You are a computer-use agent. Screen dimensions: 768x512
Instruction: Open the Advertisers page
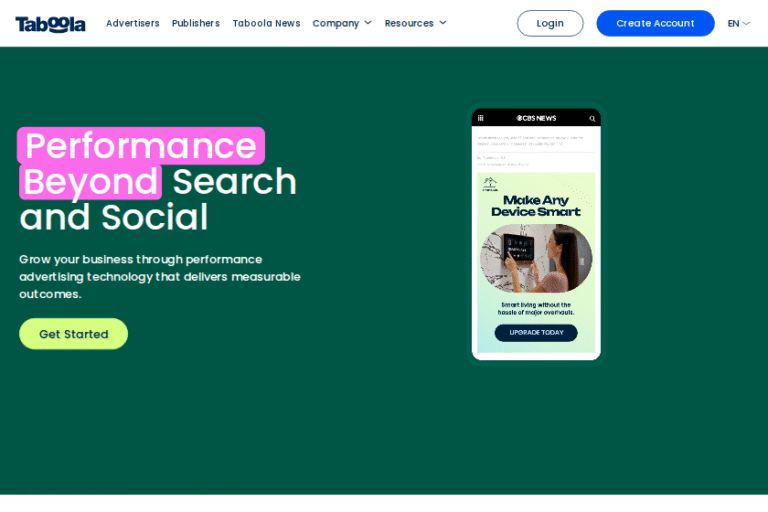click(x=133, y=23)
